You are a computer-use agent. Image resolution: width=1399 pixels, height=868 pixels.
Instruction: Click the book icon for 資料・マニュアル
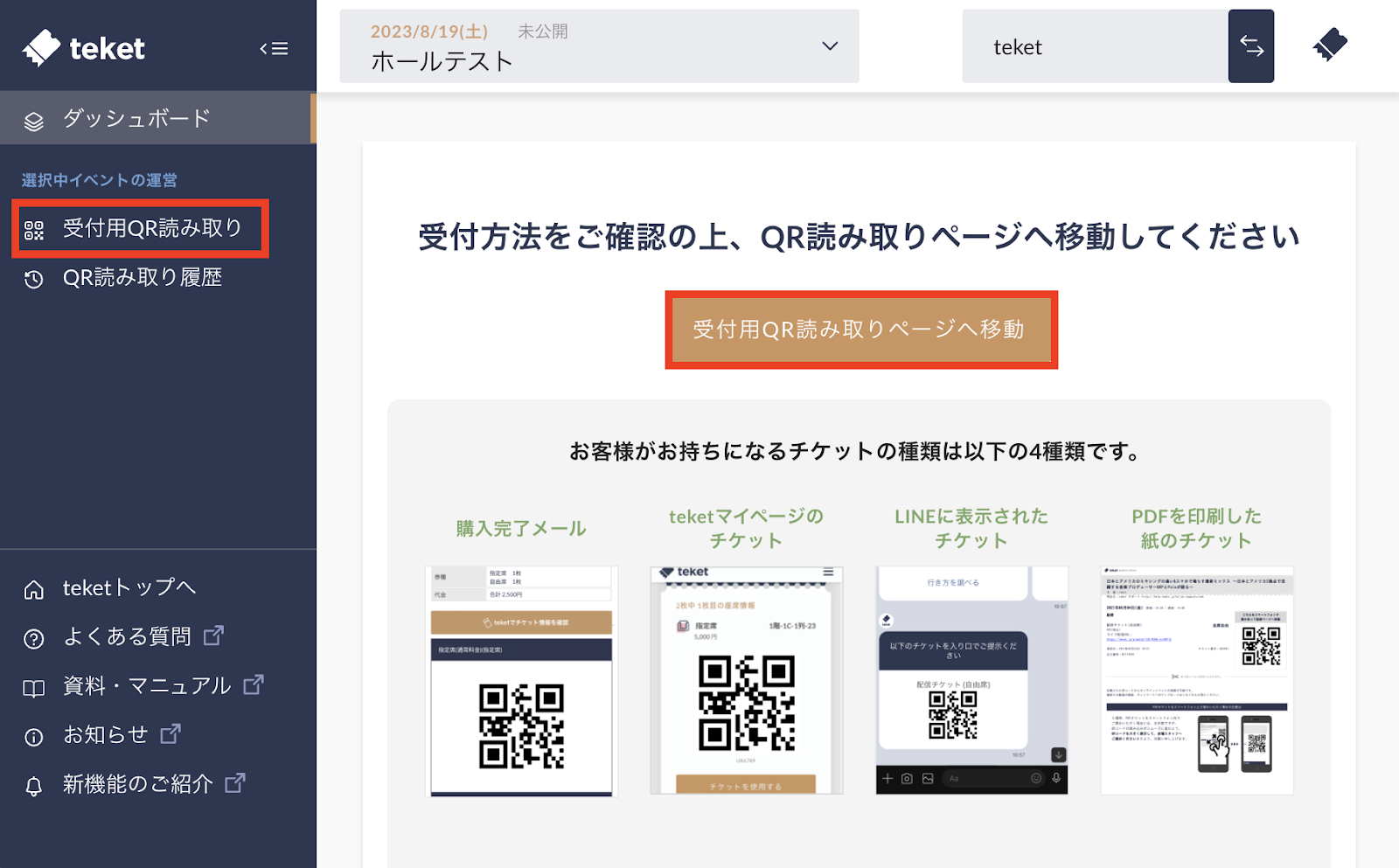click(33, 688)
